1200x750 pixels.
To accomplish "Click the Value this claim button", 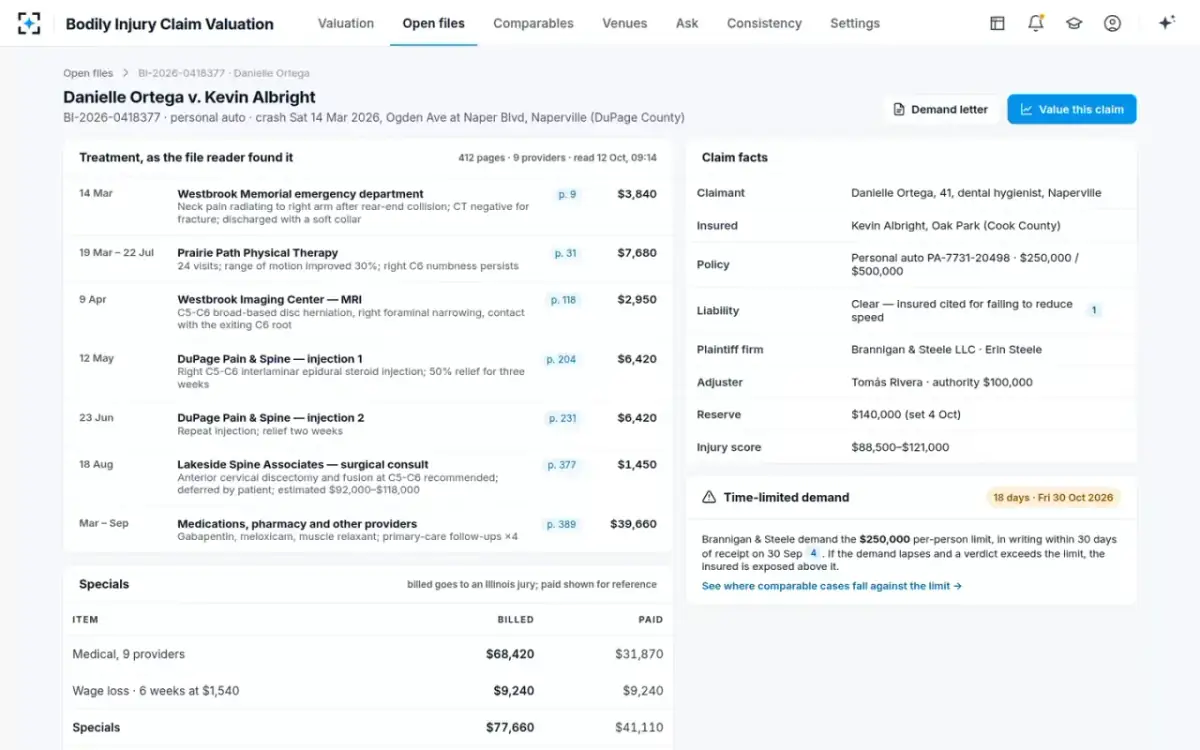I will tap(1072, 109).
